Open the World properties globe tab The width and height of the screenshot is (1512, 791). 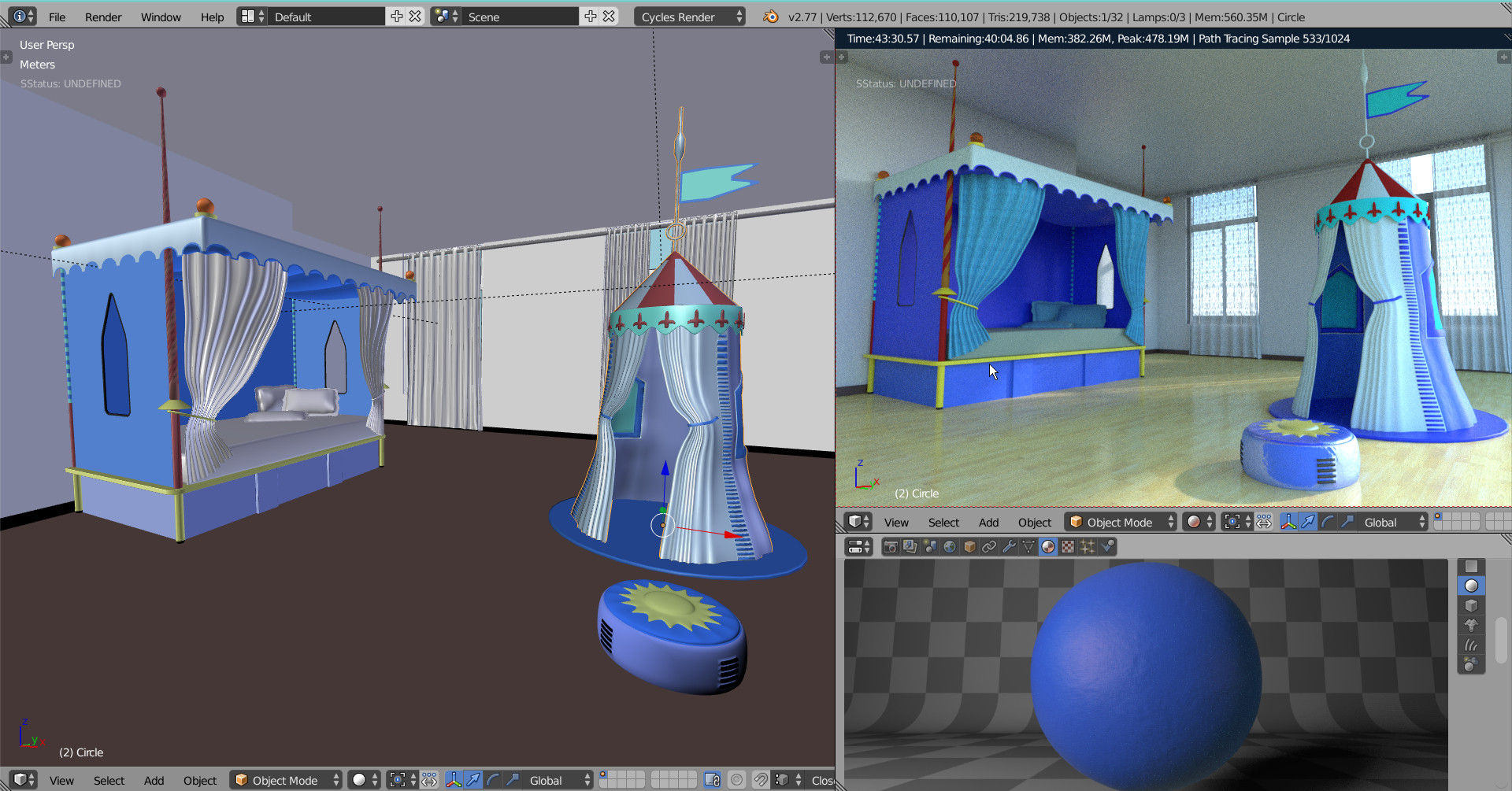(950, 547)
